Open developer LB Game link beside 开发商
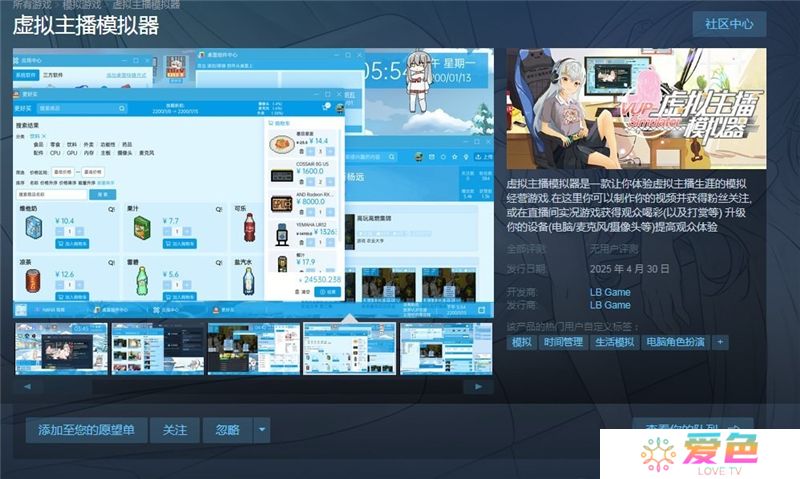The image size is (800, 479). coord(610,292)
